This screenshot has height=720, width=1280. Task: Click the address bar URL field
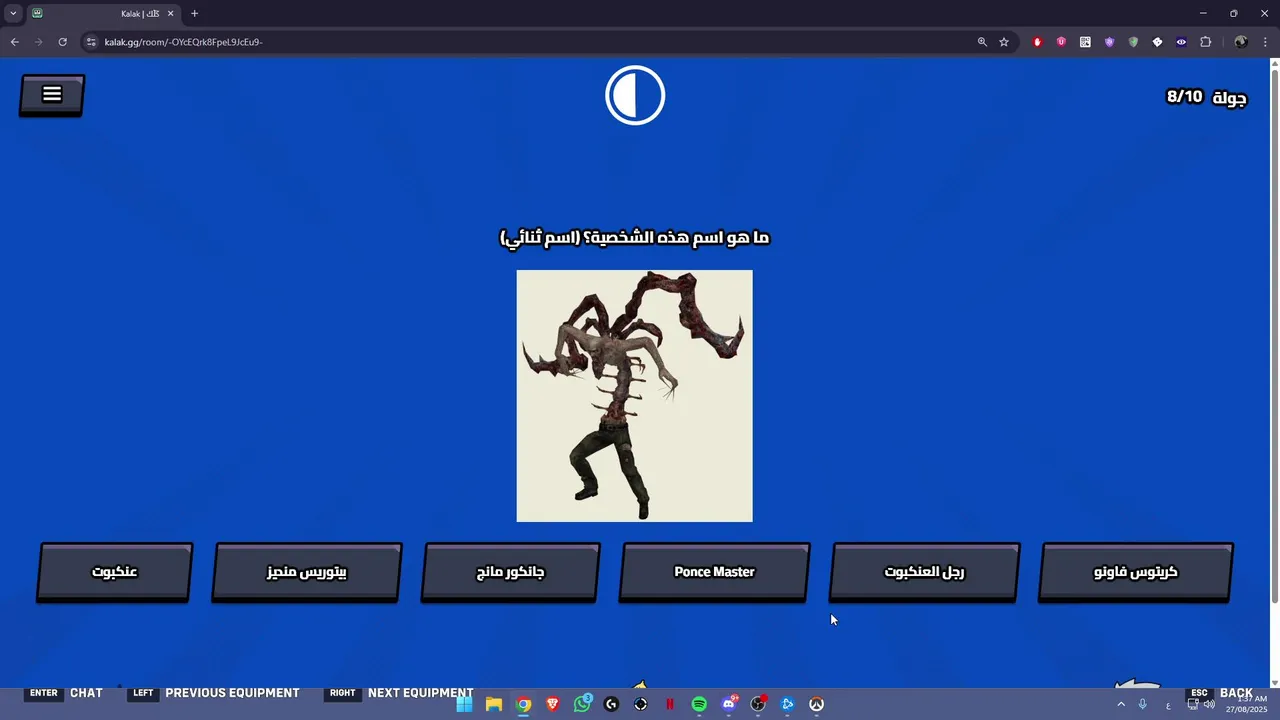pos(530,42)
